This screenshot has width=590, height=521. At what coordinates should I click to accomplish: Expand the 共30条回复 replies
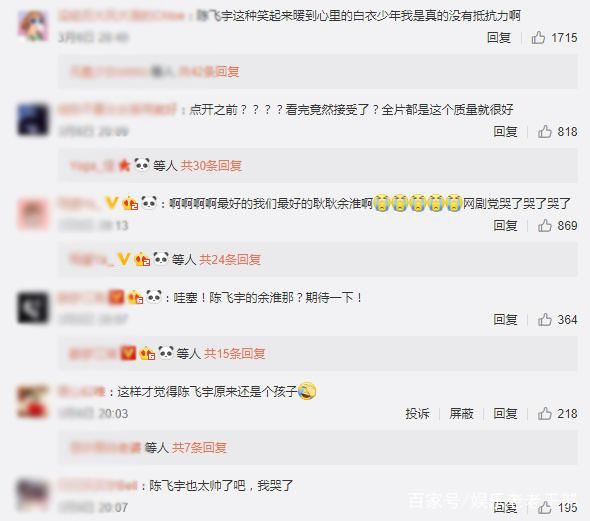211,166
